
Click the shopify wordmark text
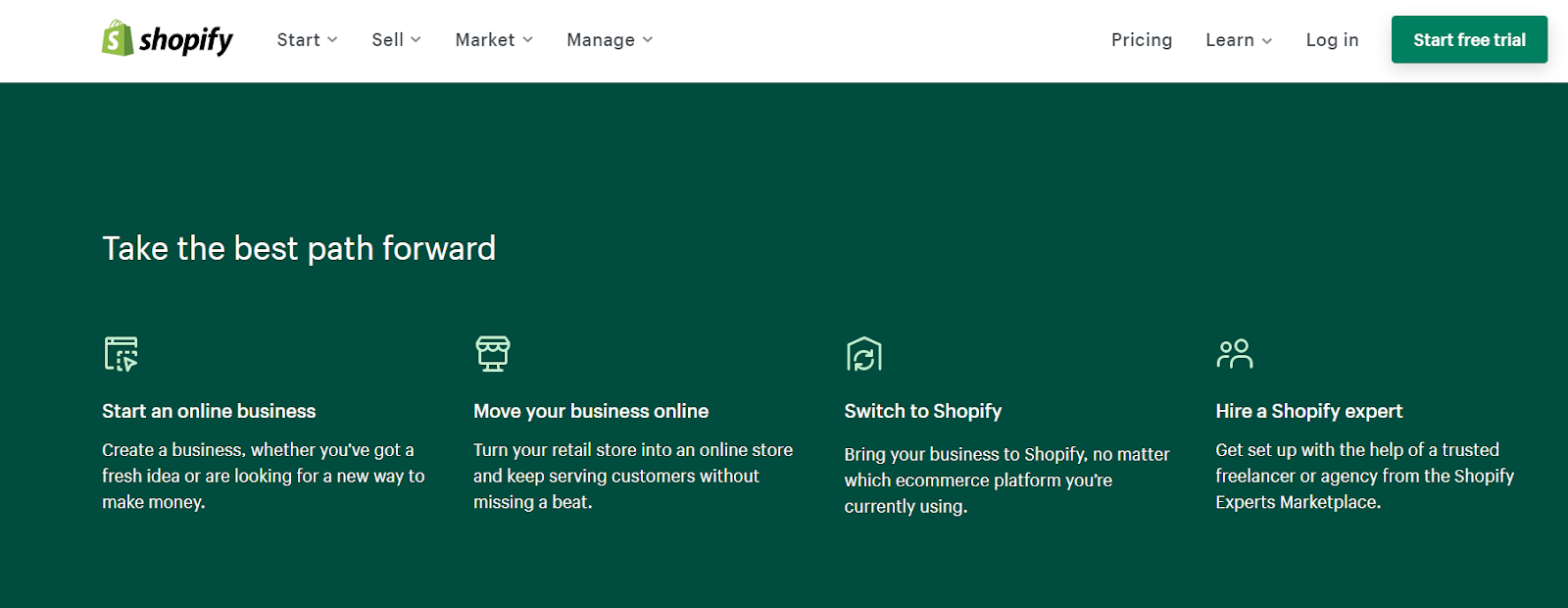[186, 40]
